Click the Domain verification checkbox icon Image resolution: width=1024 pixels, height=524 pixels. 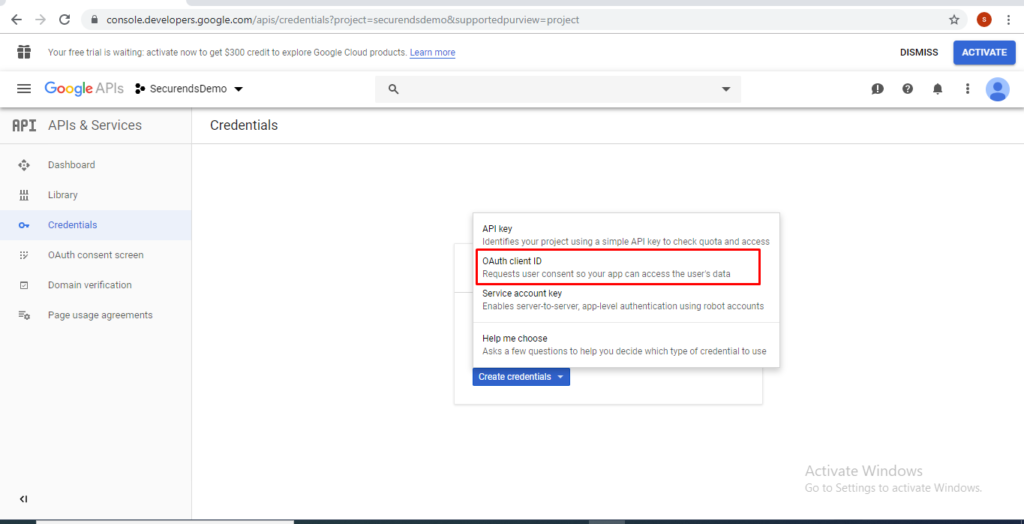(24, 285)
